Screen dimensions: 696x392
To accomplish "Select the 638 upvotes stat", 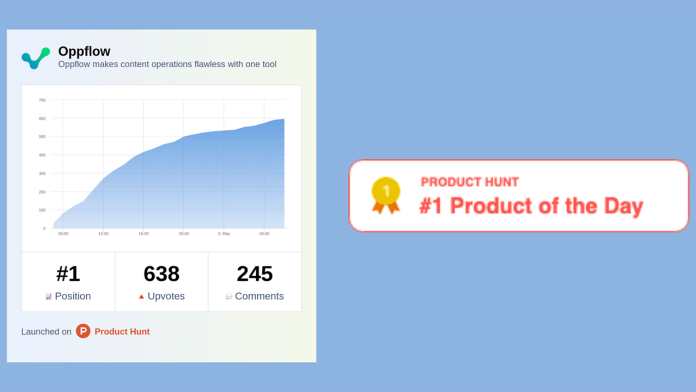I will pos(162,282).
